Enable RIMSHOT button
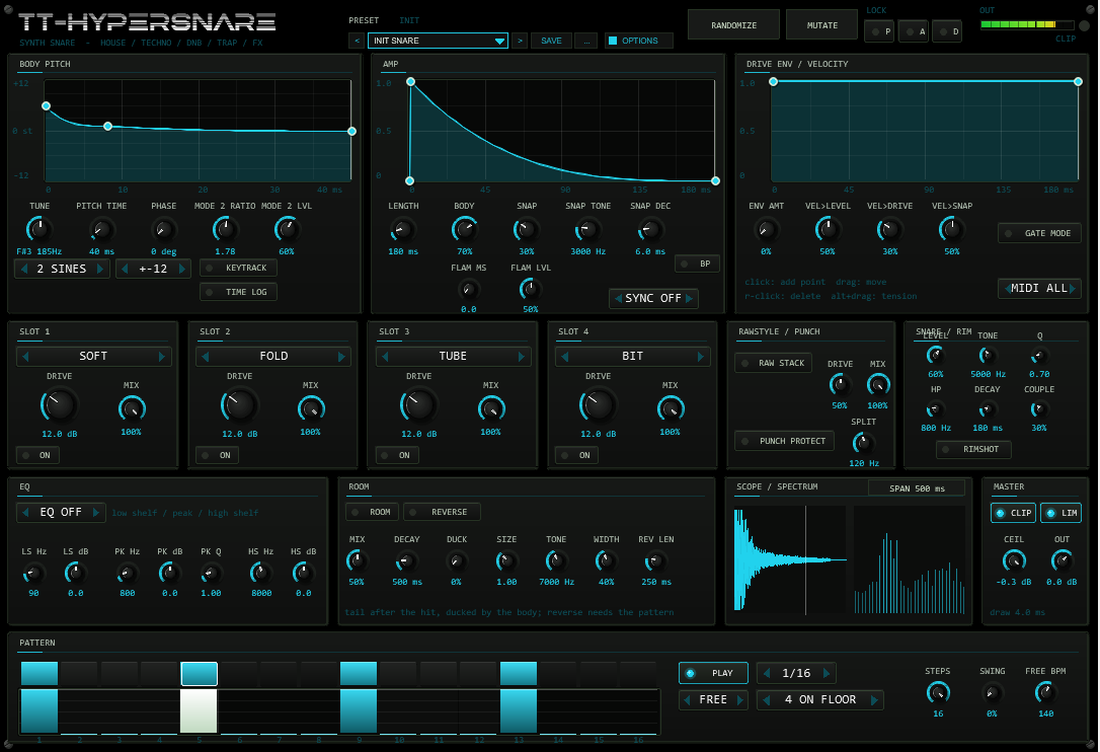 pos(974,449)
